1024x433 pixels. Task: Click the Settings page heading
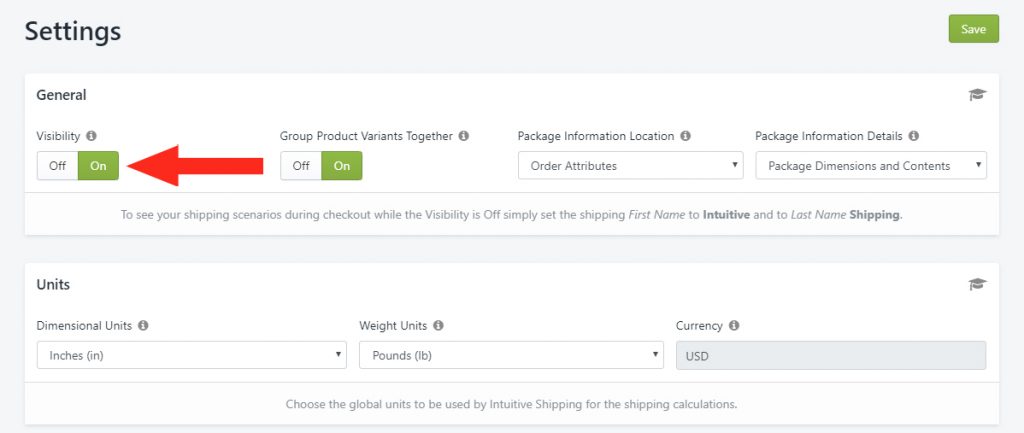(72, 31)
